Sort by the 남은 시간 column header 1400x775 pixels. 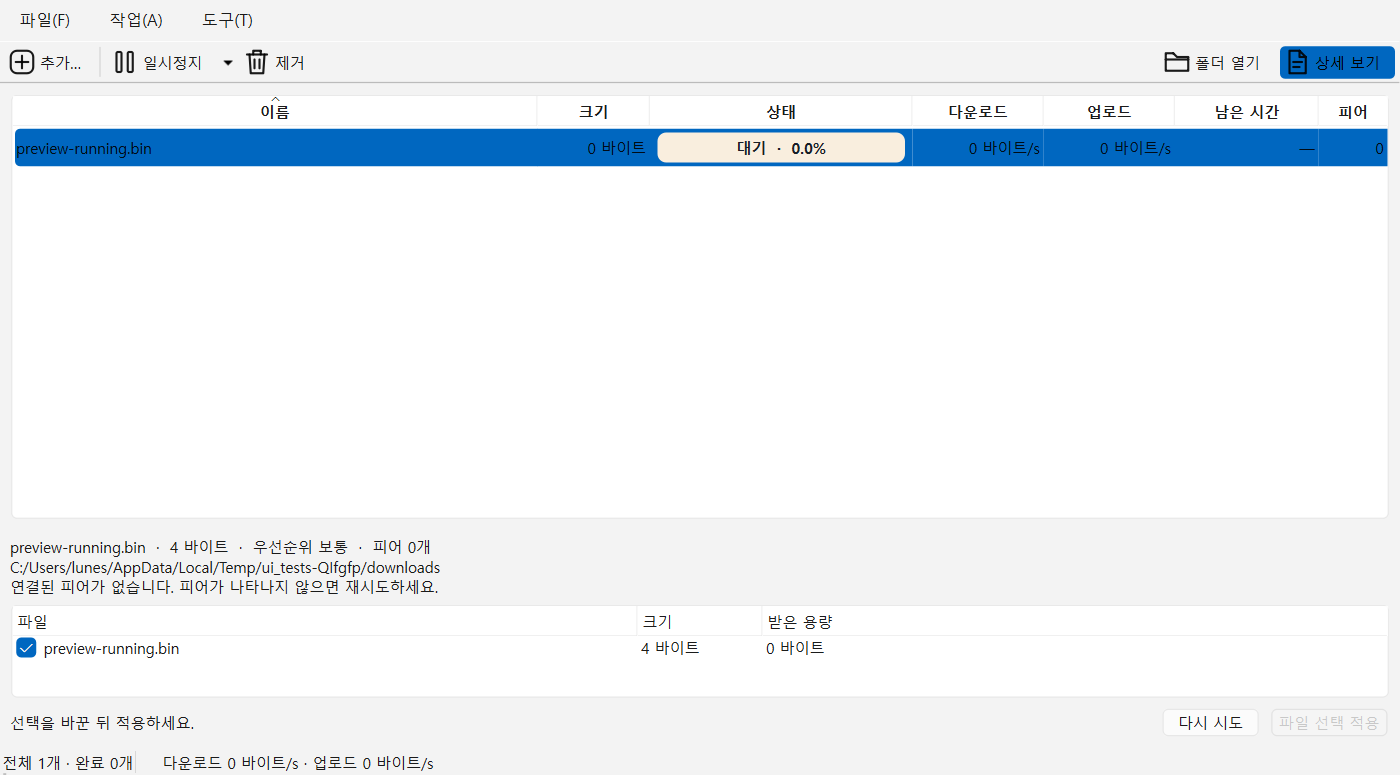[1246, 112]
